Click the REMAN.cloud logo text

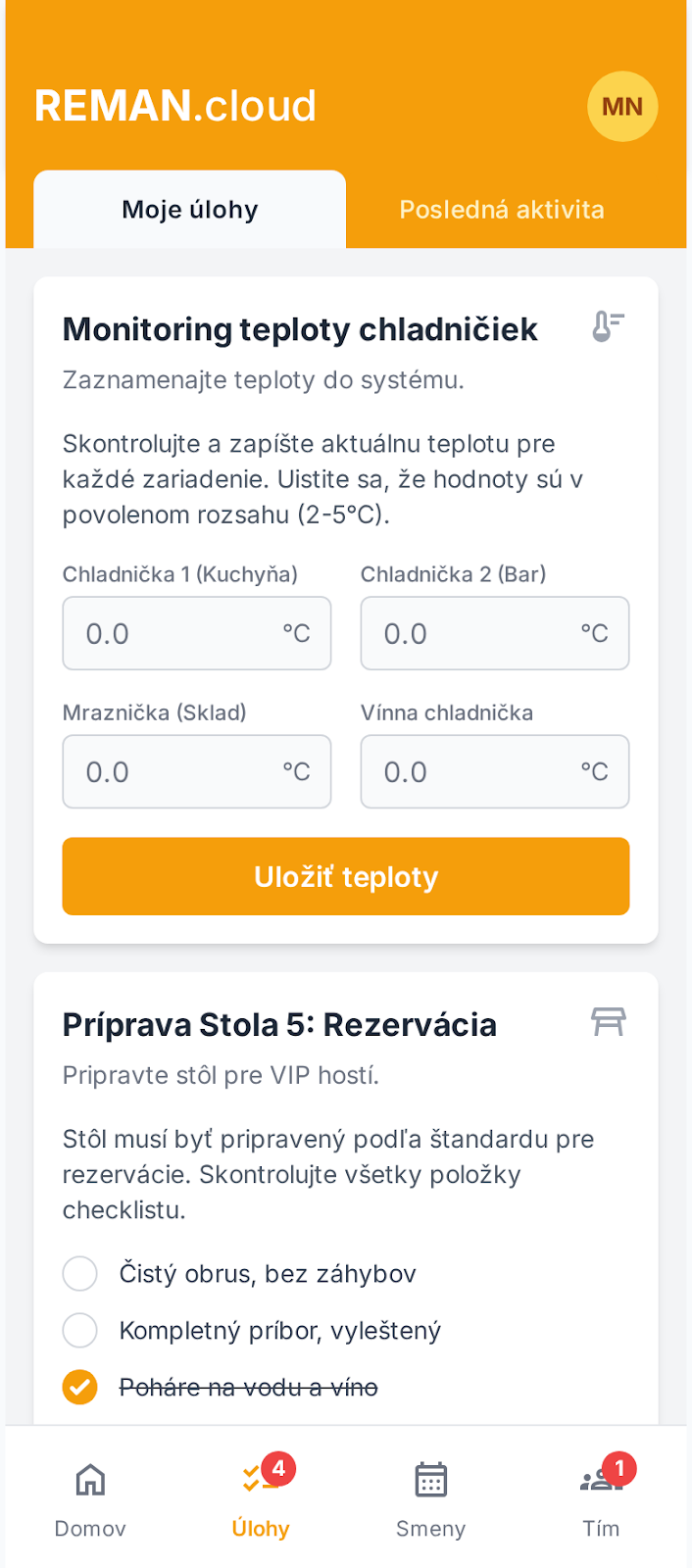pos(174,106)
